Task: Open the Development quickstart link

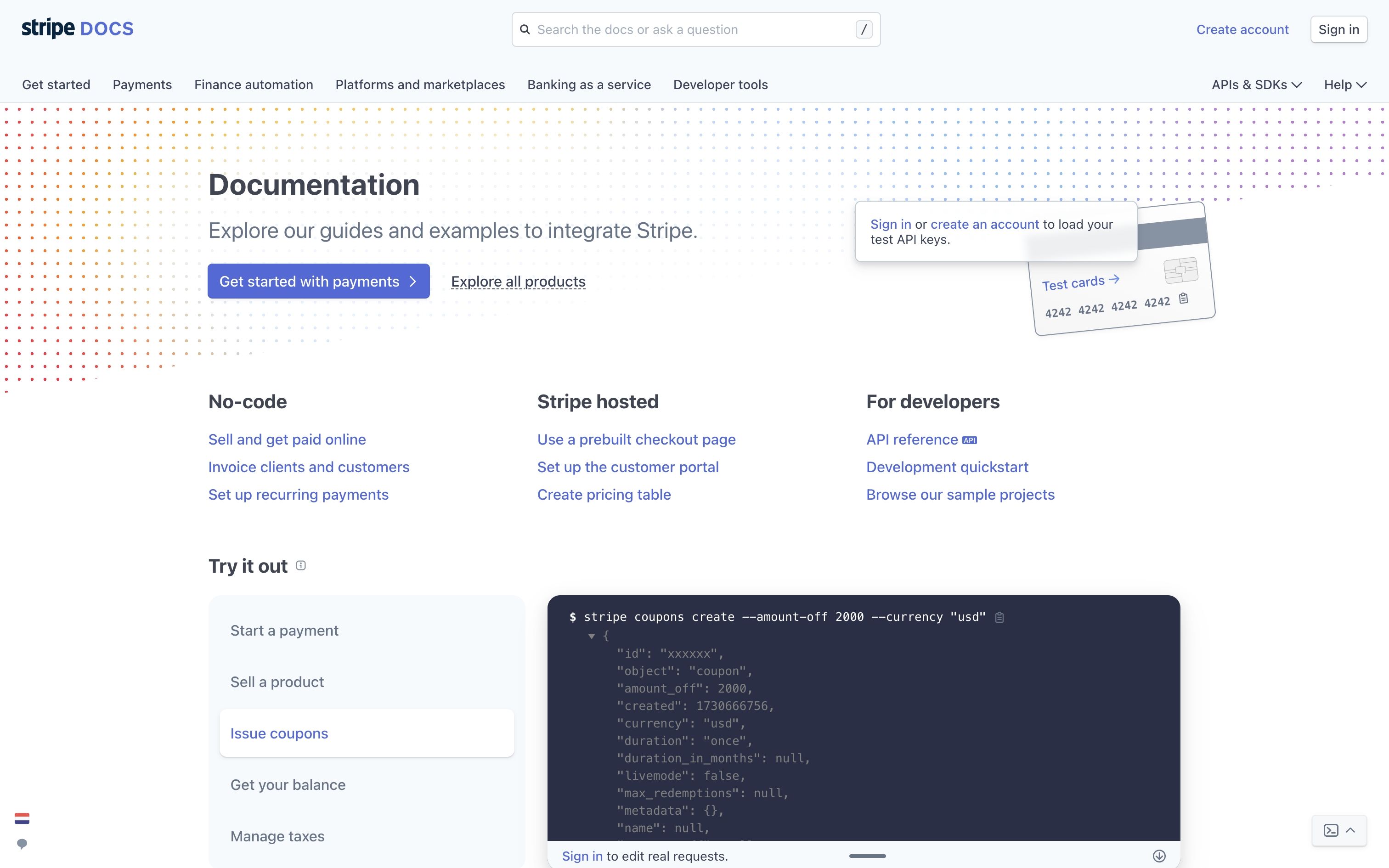Action: pyautogui.click(x=947, y=468)
